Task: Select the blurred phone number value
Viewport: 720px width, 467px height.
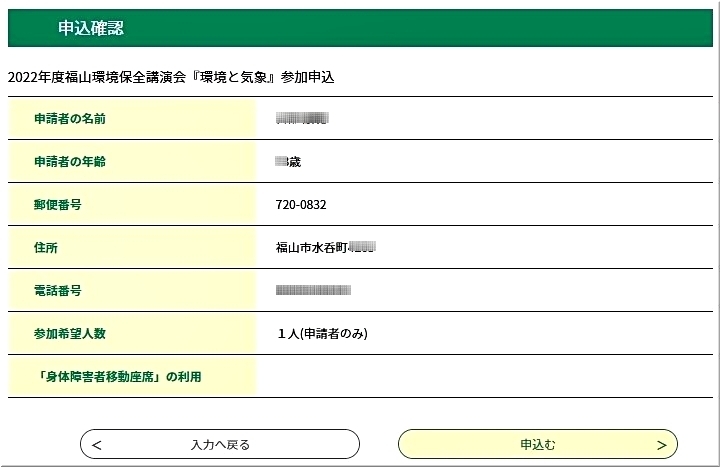Action: [313, 291]
